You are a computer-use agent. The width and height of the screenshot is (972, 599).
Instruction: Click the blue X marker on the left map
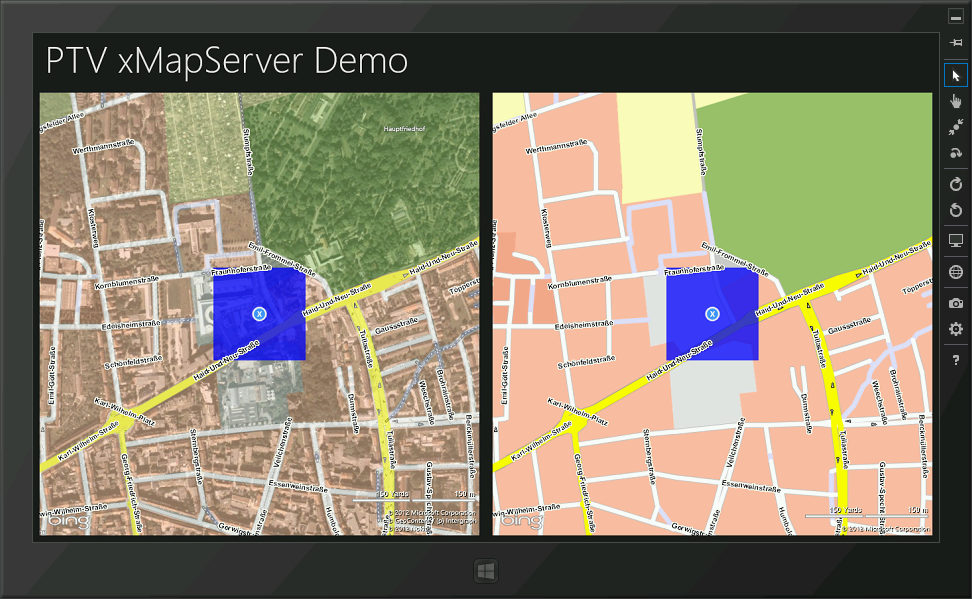point(258,313)
